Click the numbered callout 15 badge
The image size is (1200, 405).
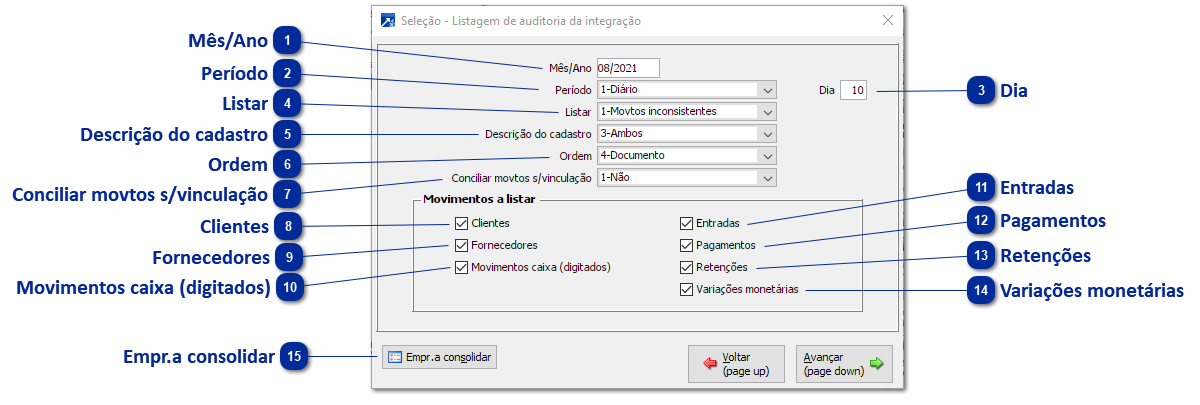294,355
